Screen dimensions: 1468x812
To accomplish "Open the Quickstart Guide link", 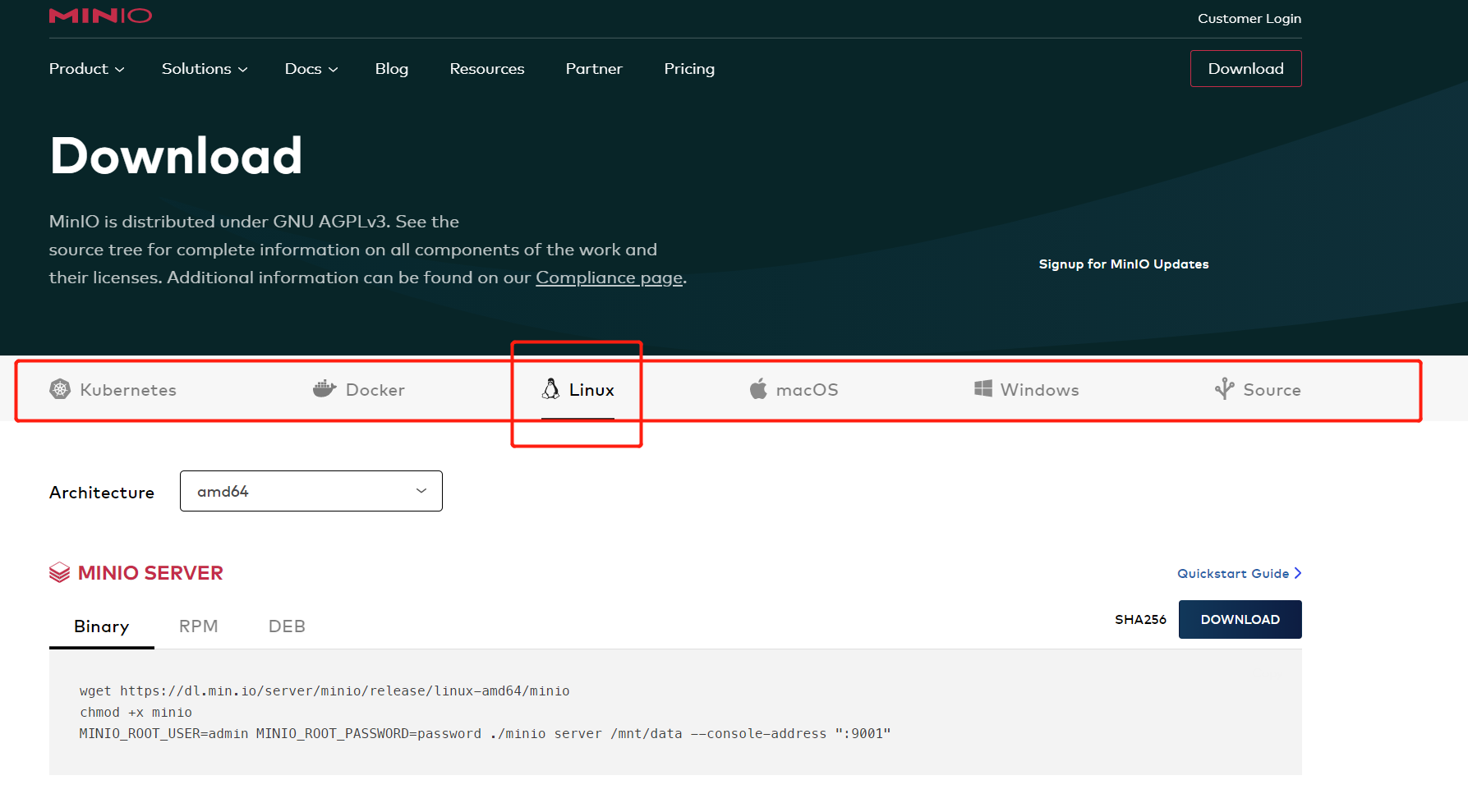I will (x=1240, y=573).
